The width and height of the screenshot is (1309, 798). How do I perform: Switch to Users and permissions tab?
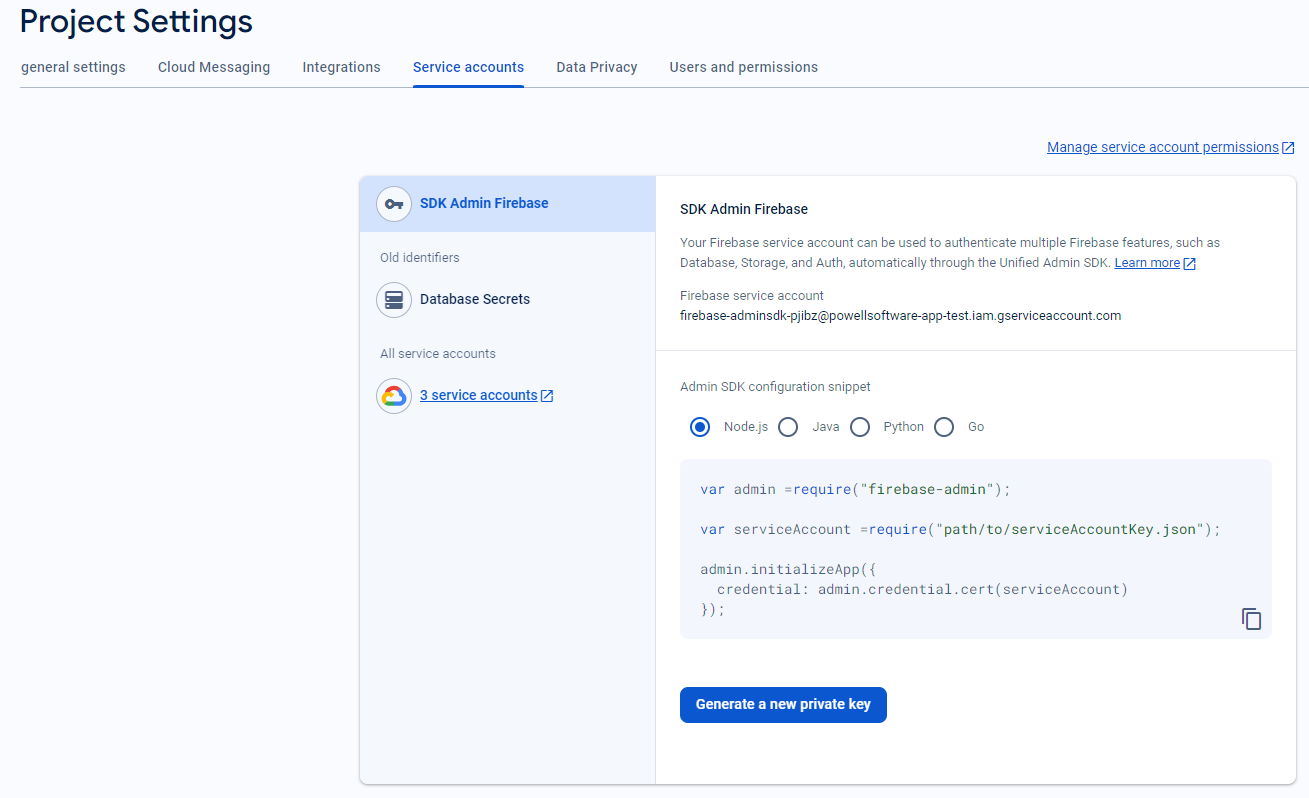[x=744, y=67]
